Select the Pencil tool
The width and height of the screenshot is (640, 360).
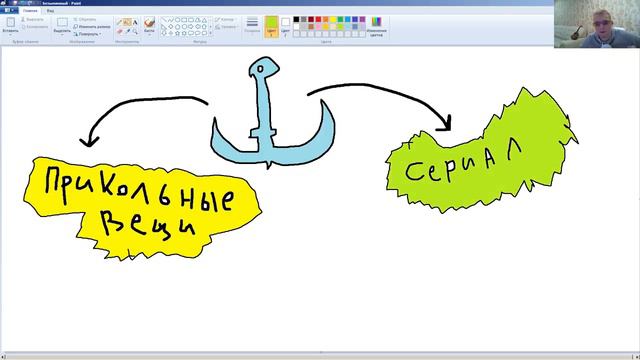(x=119, y=22)
